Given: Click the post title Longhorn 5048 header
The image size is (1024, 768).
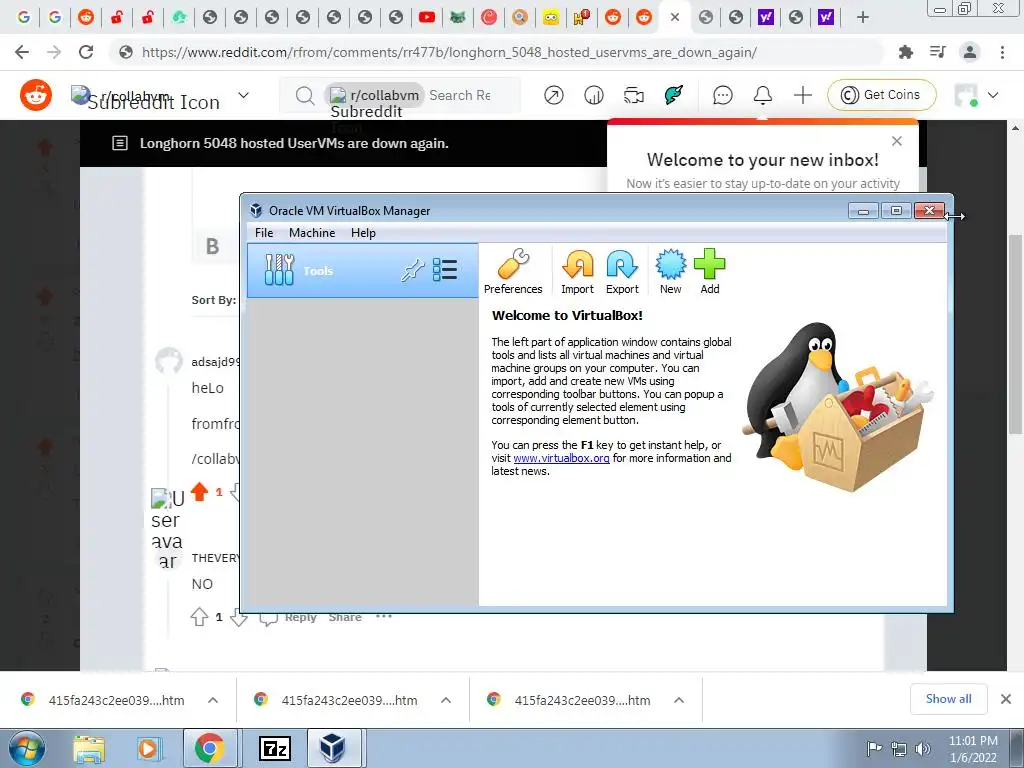Looking at the screenshot, I should click(294, 144).
